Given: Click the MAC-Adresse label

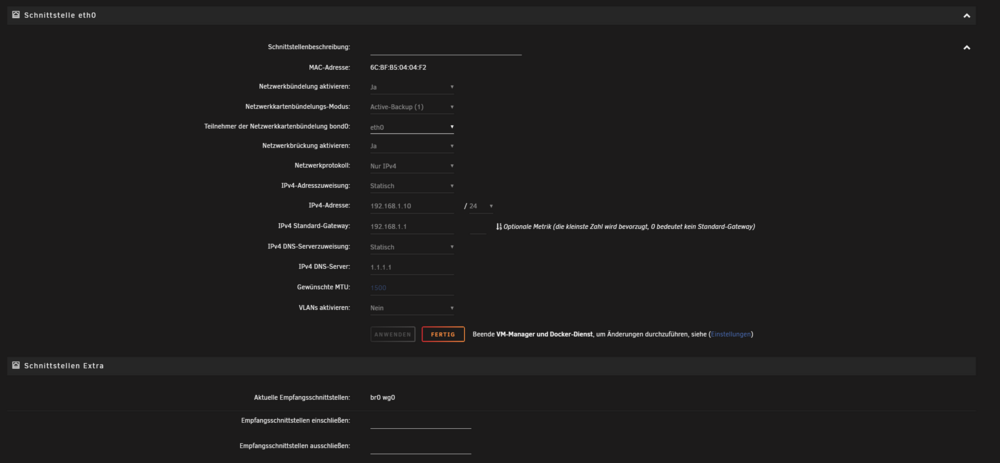Looking at the screenshot, I should tap(329, 67).
